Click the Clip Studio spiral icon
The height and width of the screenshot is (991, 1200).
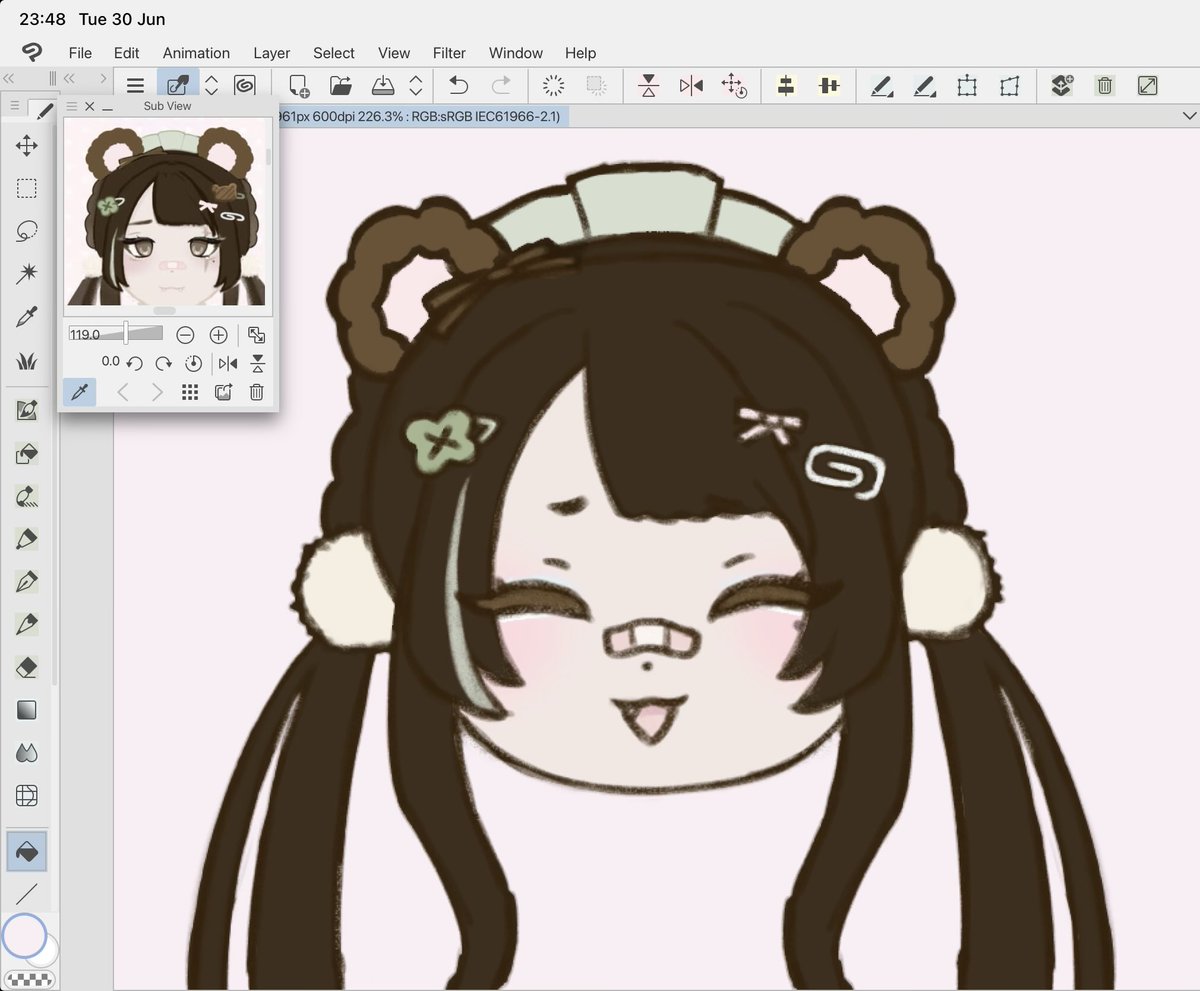[245, 86]
